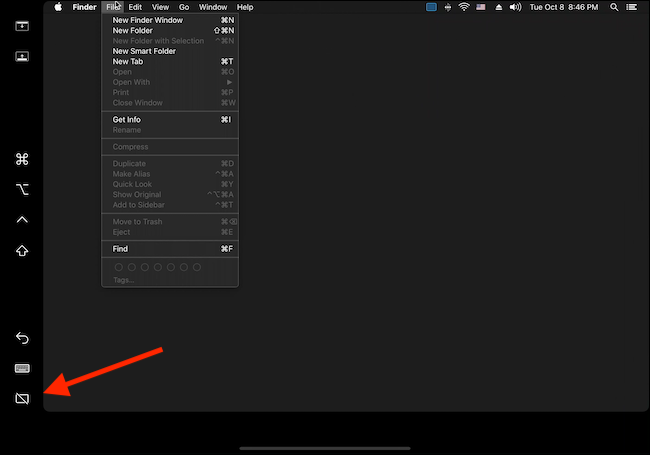Click the dimmed Print menu item
650x455 pixels.
170,92
